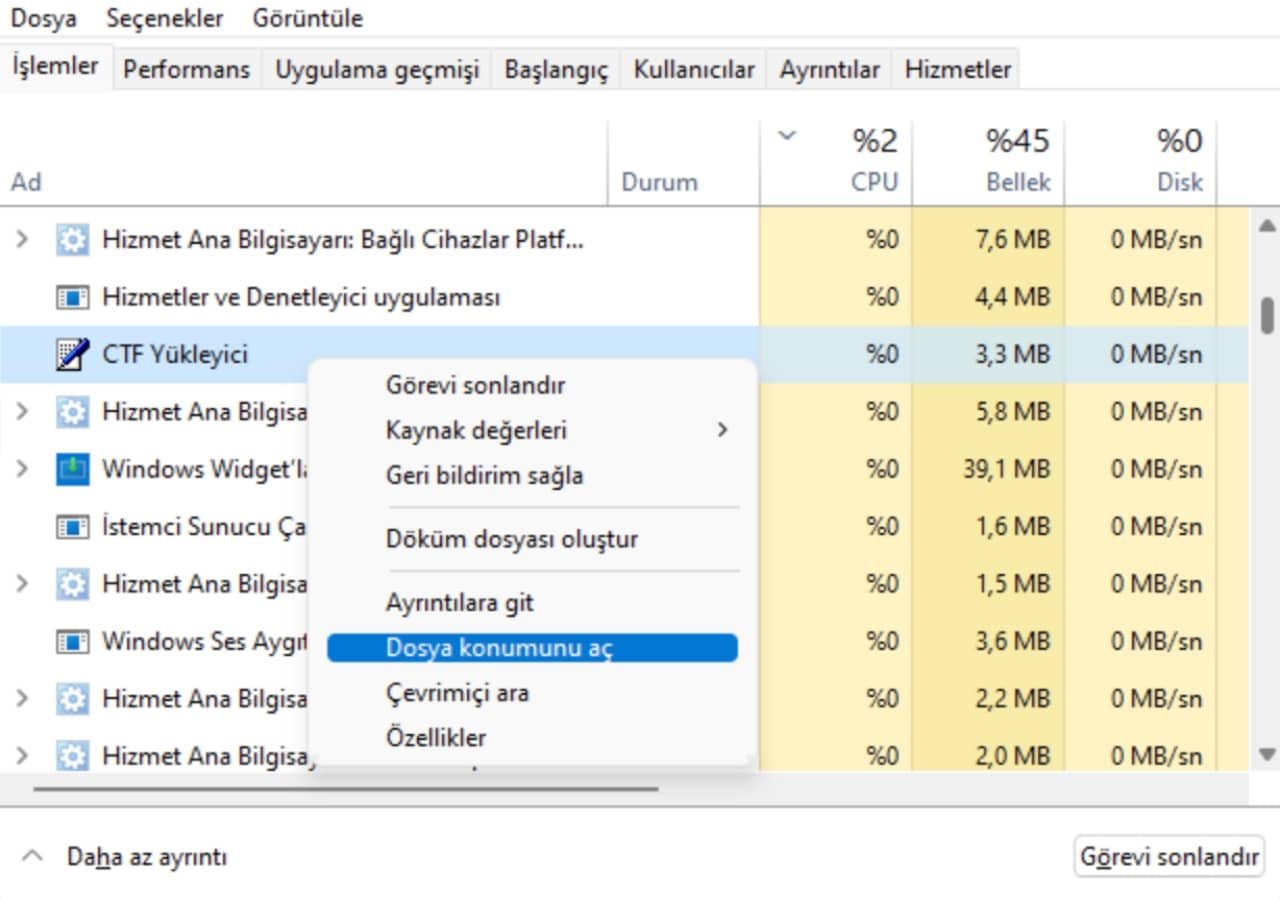Sort by the Ad column header

click(x=304, y=163)
